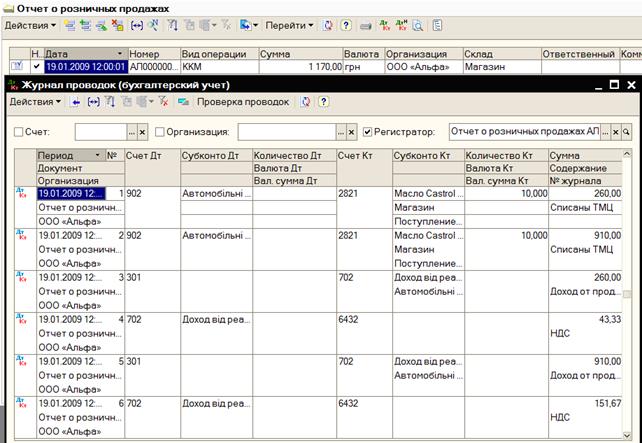Click refresh icon in journal toolbar
This screenshot has width=642, height=443.
(305, 102)
